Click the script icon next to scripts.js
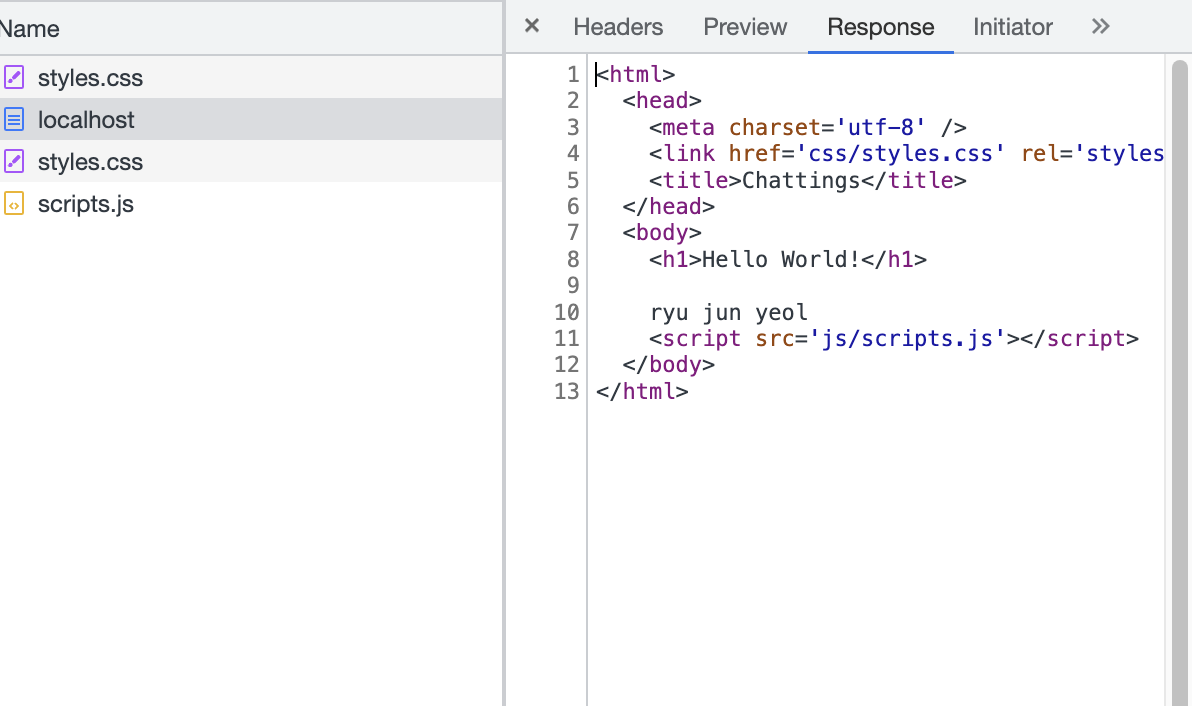 [14, 204]
